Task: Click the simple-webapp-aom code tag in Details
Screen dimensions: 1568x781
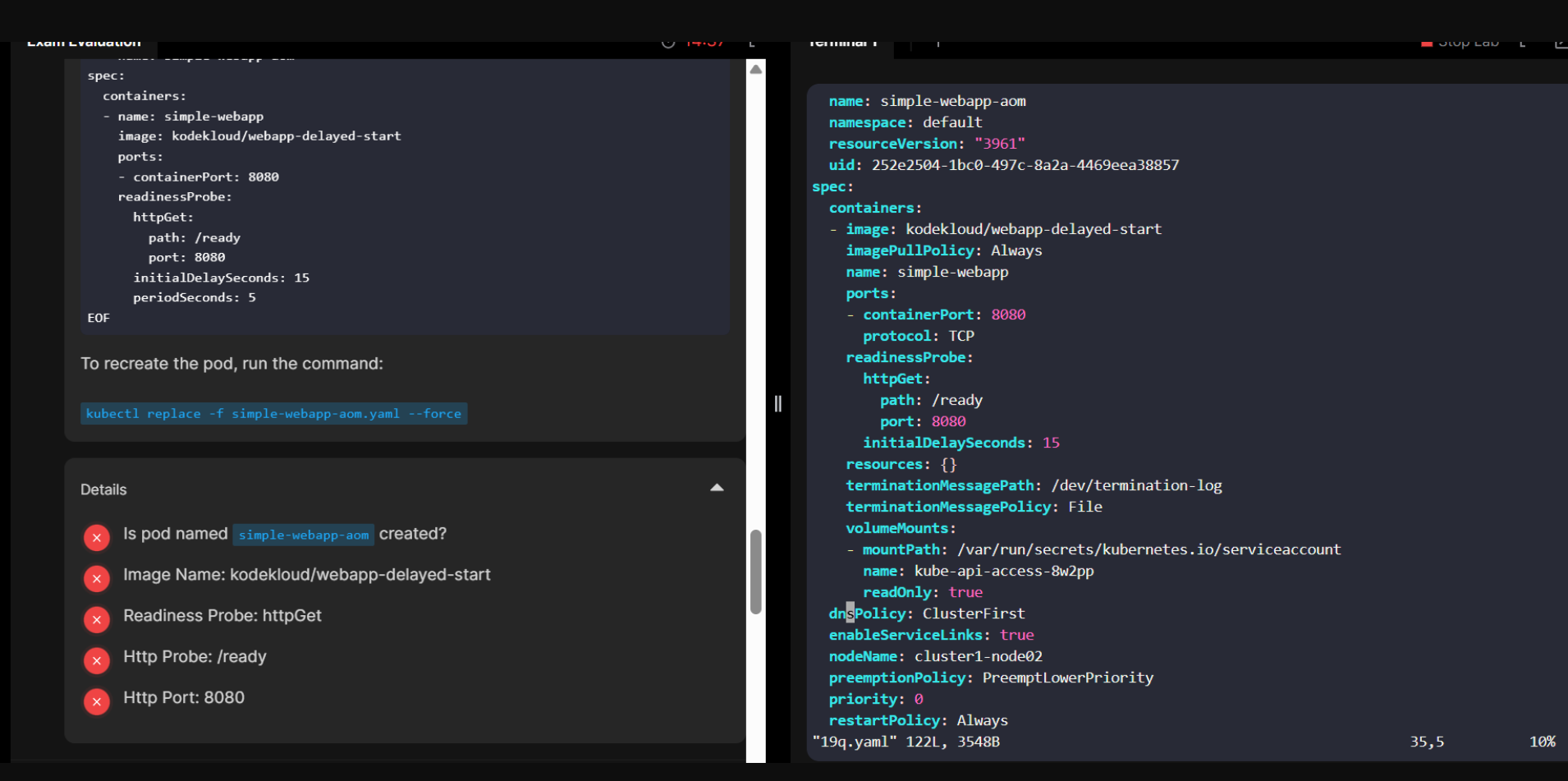Action: click(x=303, y=535)
